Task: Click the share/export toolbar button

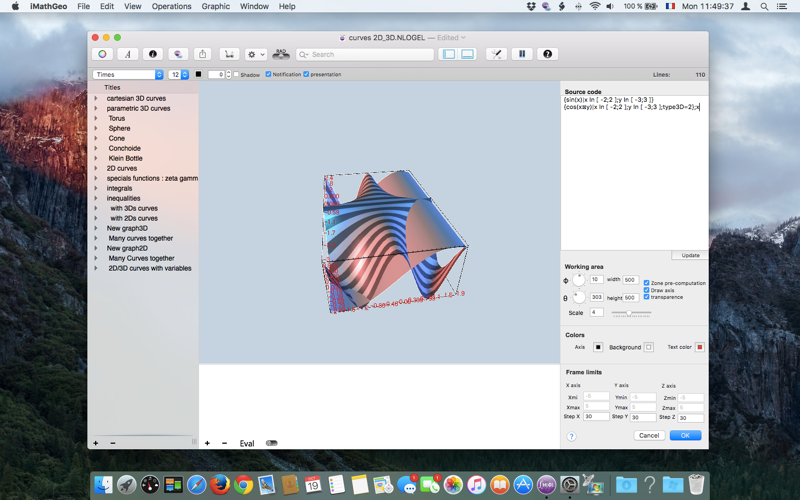Action: pos(203,54)
